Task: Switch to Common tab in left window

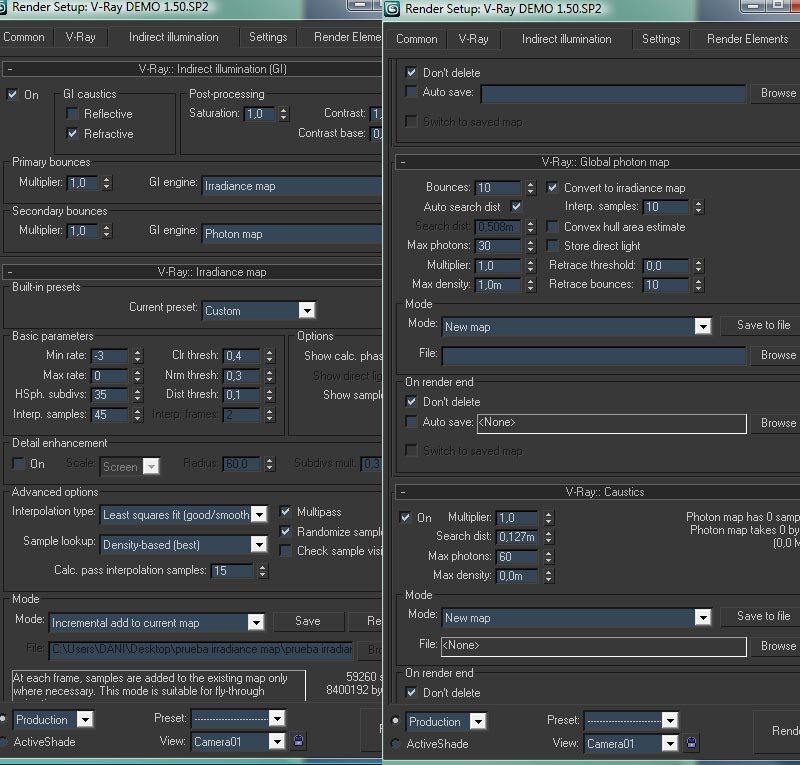Action: click(x=24, y=37)
